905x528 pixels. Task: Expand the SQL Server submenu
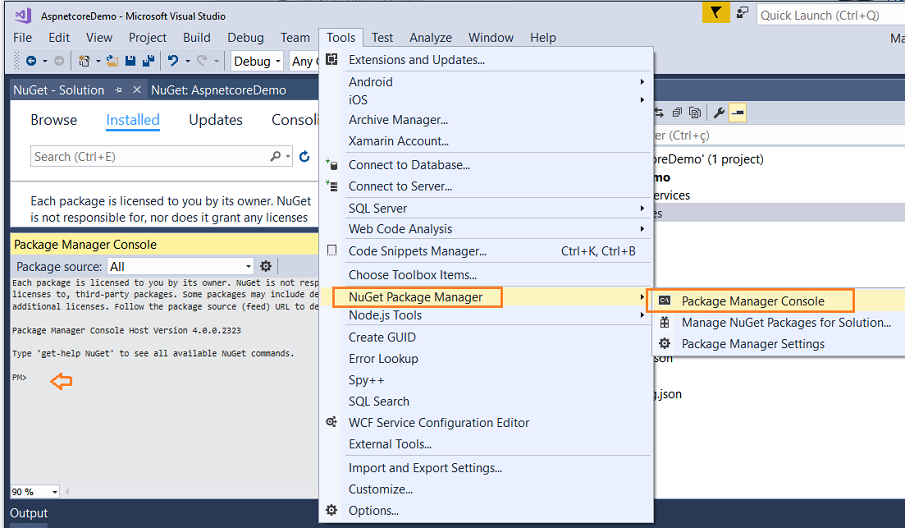(642, 208)
